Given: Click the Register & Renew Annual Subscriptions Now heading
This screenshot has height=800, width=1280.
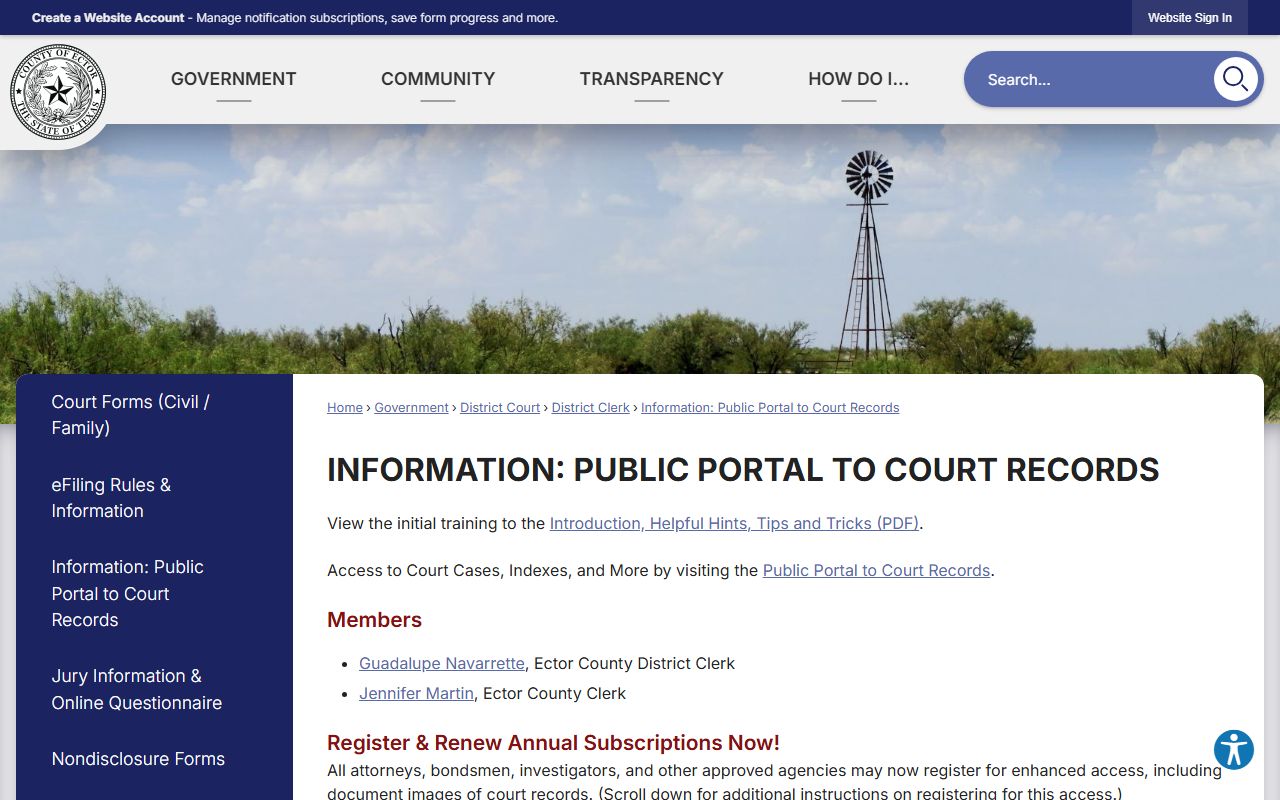Looking at the screenshot, I should 553,743.
